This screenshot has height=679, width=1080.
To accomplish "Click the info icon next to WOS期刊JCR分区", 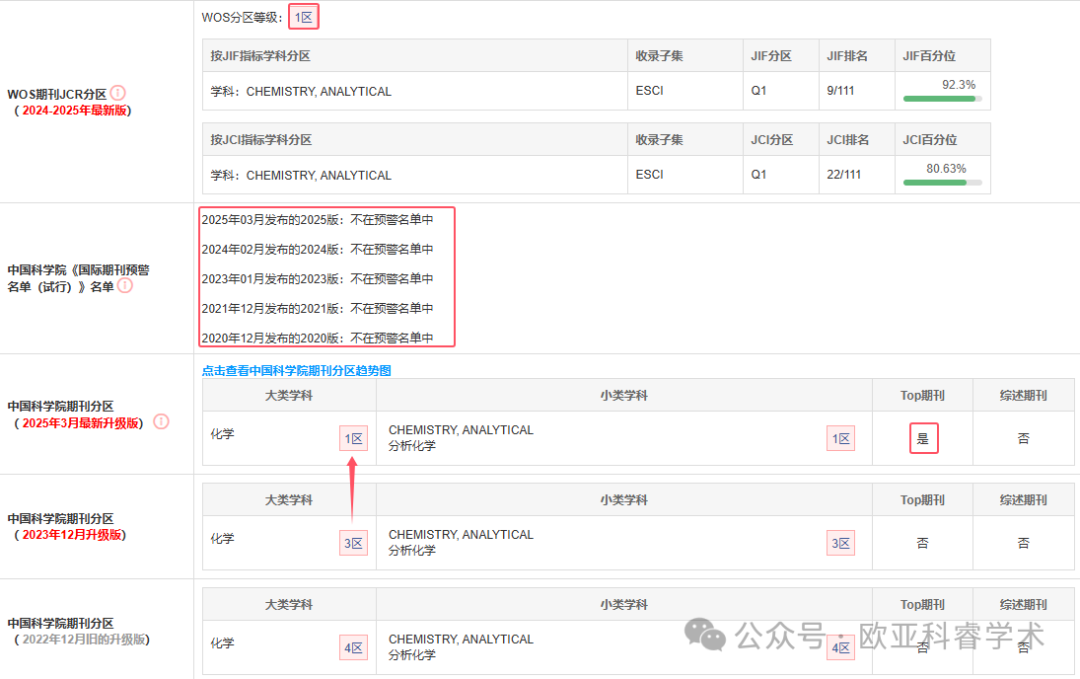I will [118, 92].
